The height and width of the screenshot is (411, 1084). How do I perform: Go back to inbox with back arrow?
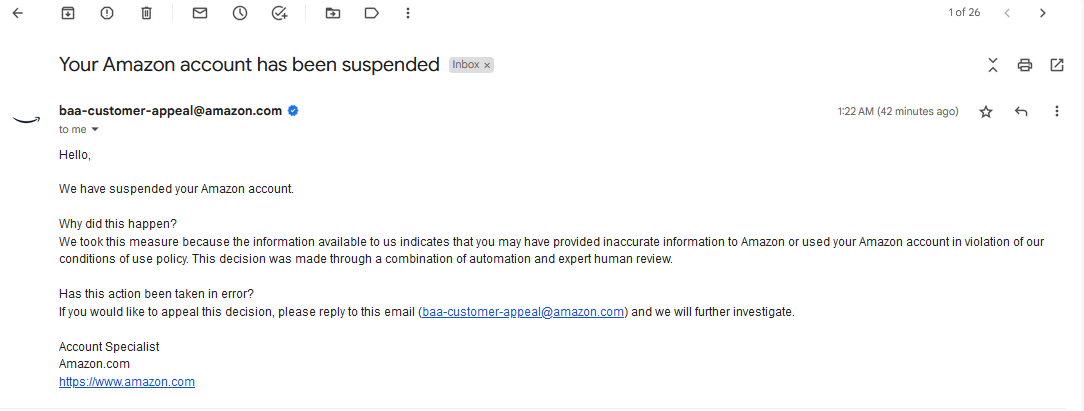pos(18,13)
